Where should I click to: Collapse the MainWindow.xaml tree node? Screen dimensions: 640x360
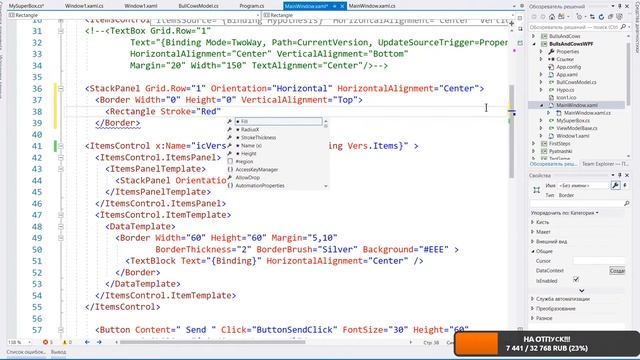coord(542,105)
